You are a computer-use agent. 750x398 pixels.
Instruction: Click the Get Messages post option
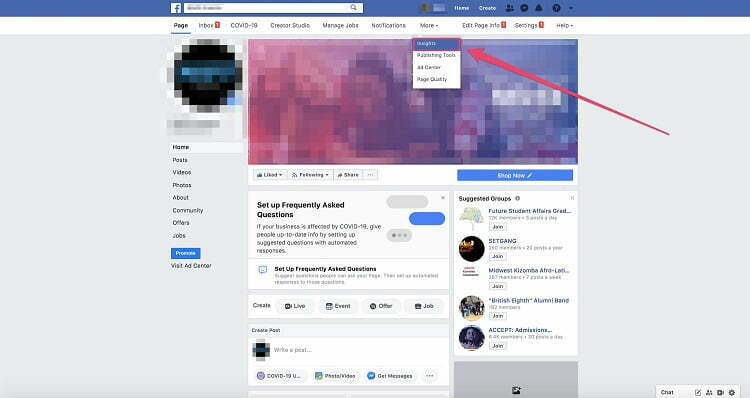pos(390,376)
